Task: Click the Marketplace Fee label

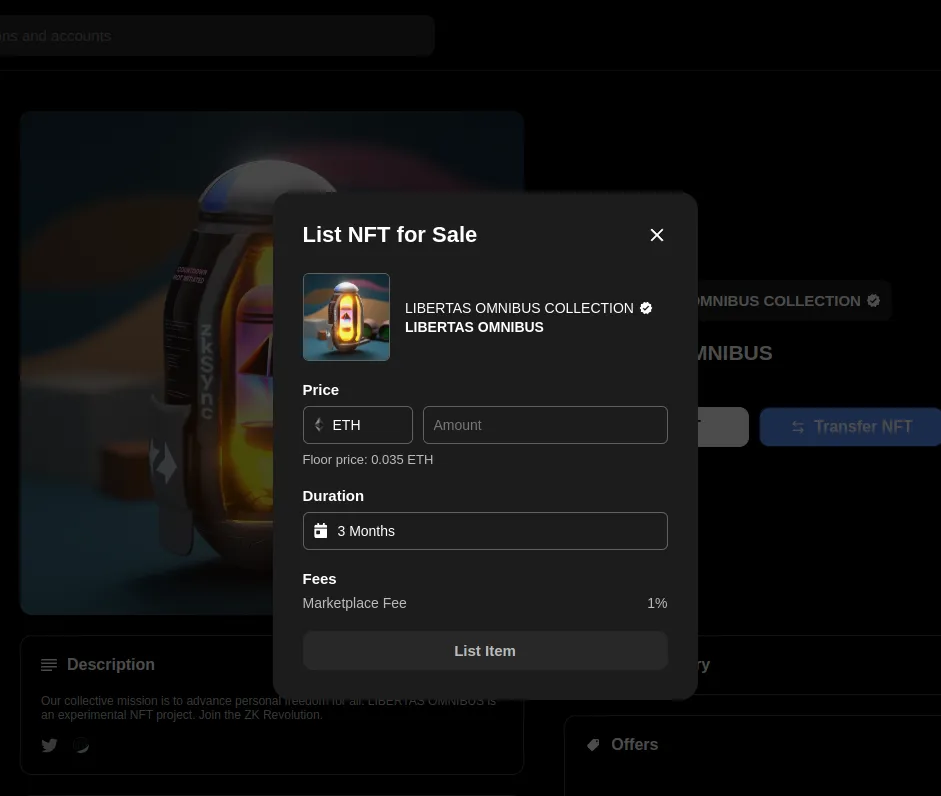Action: [355, 603]
